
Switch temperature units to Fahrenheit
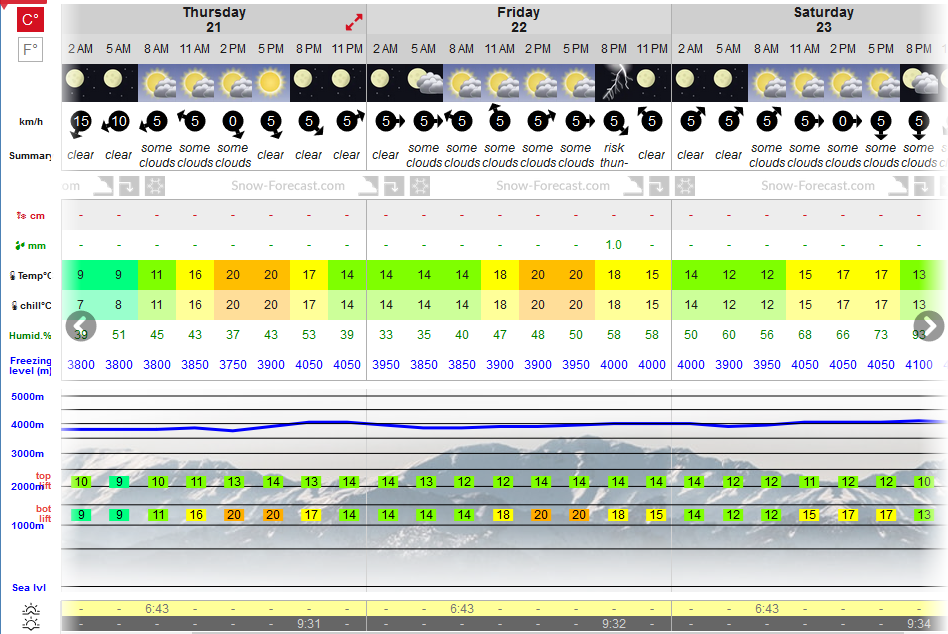coord(30,49)
